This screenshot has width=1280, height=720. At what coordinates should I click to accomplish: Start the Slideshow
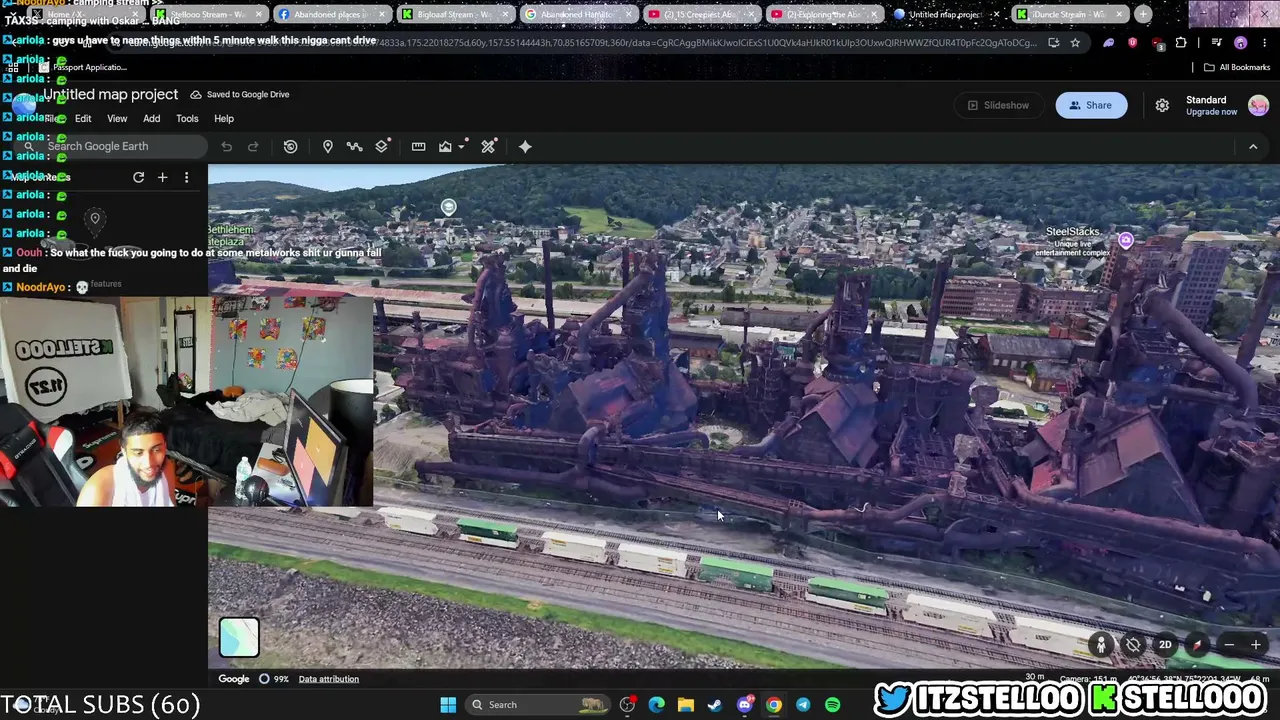coord(998,105)
